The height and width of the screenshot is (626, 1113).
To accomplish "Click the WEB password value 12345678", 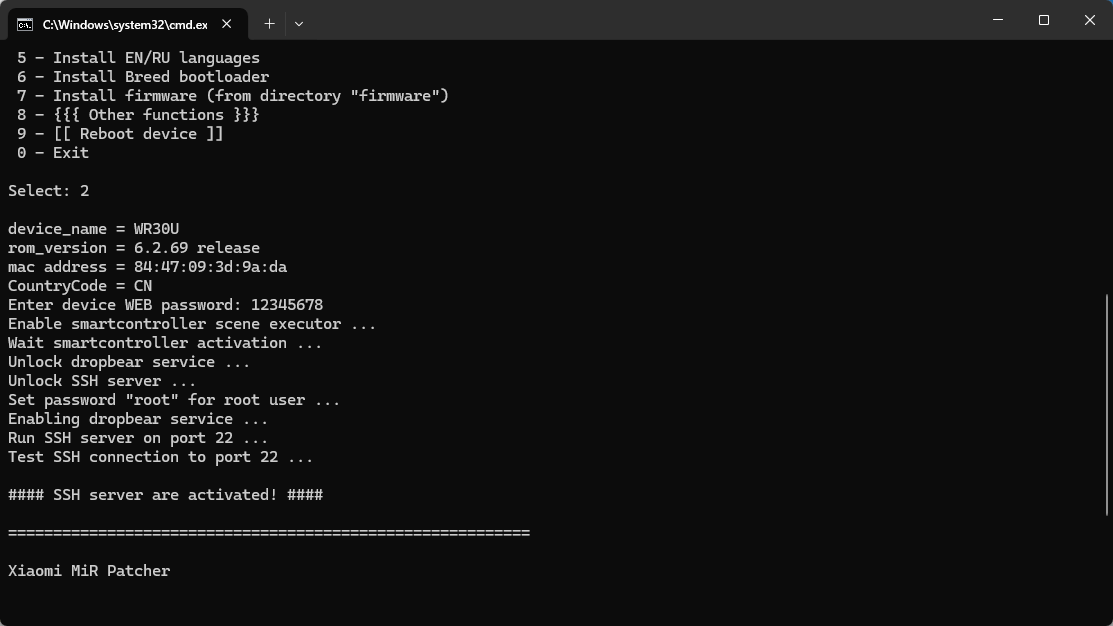I will [287, 304].
